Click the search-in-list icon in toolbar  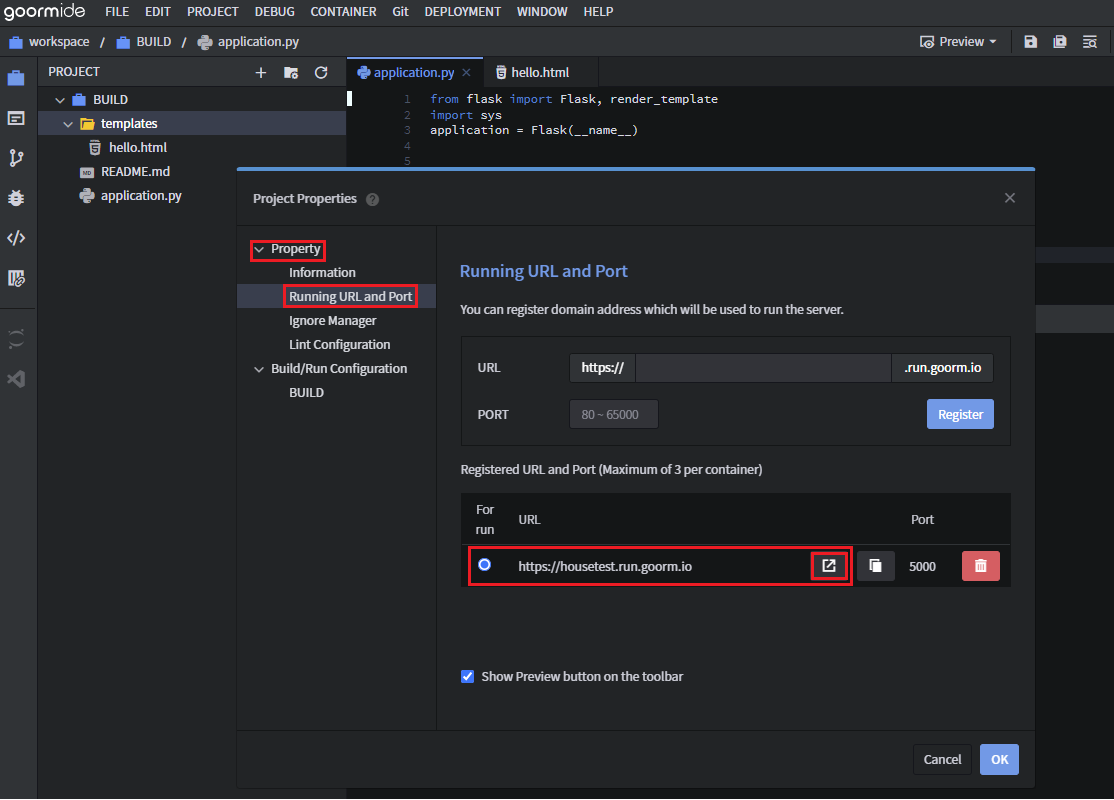click(x=1089, y=42)
